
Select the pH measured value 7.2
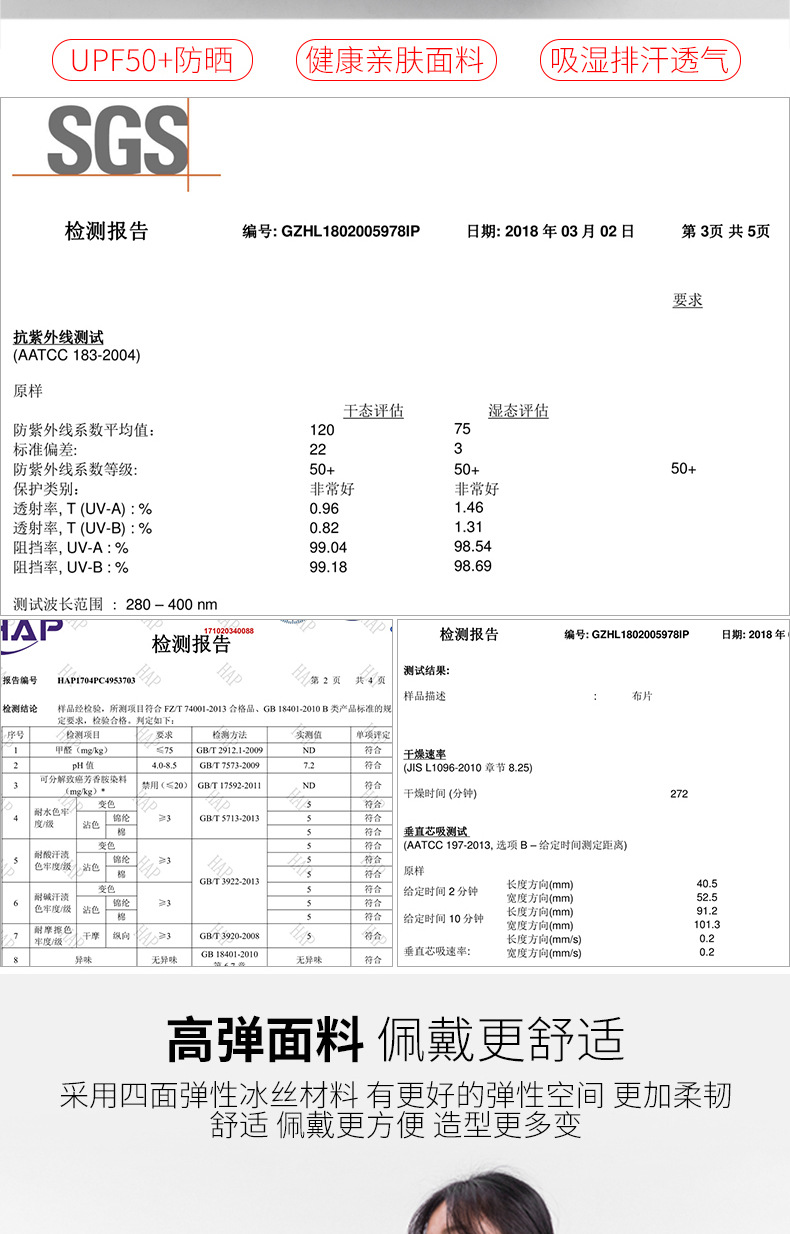click(x=309, y=764)
